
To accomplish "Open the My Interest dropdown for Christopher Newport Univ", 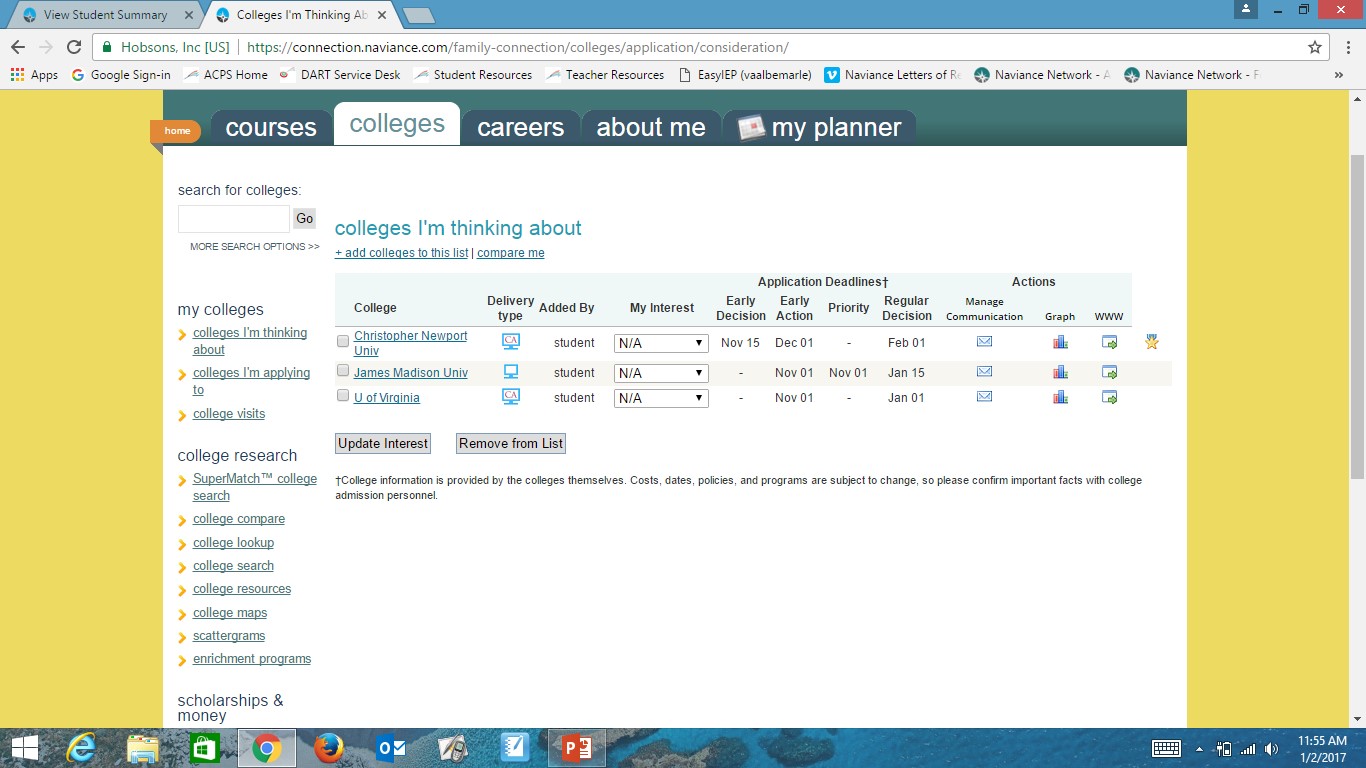I will [x=661, y=342].
